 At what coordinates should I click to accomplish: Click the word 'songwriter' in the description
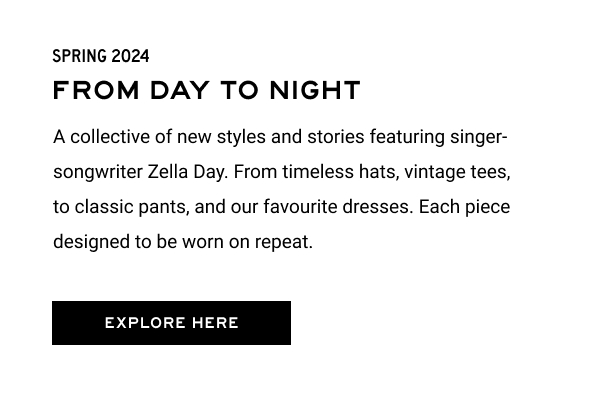(98, 172)
